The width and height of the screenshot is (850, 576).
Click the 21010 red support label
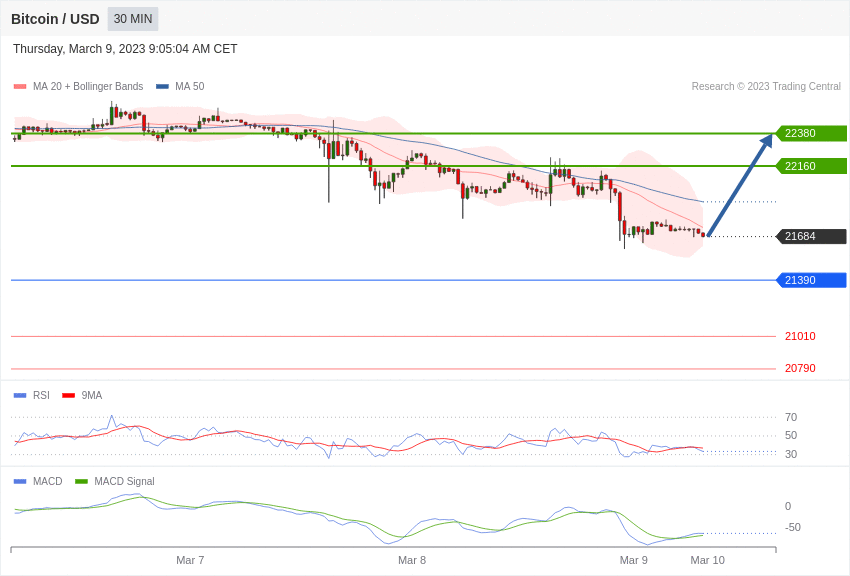tap(800, 336)
